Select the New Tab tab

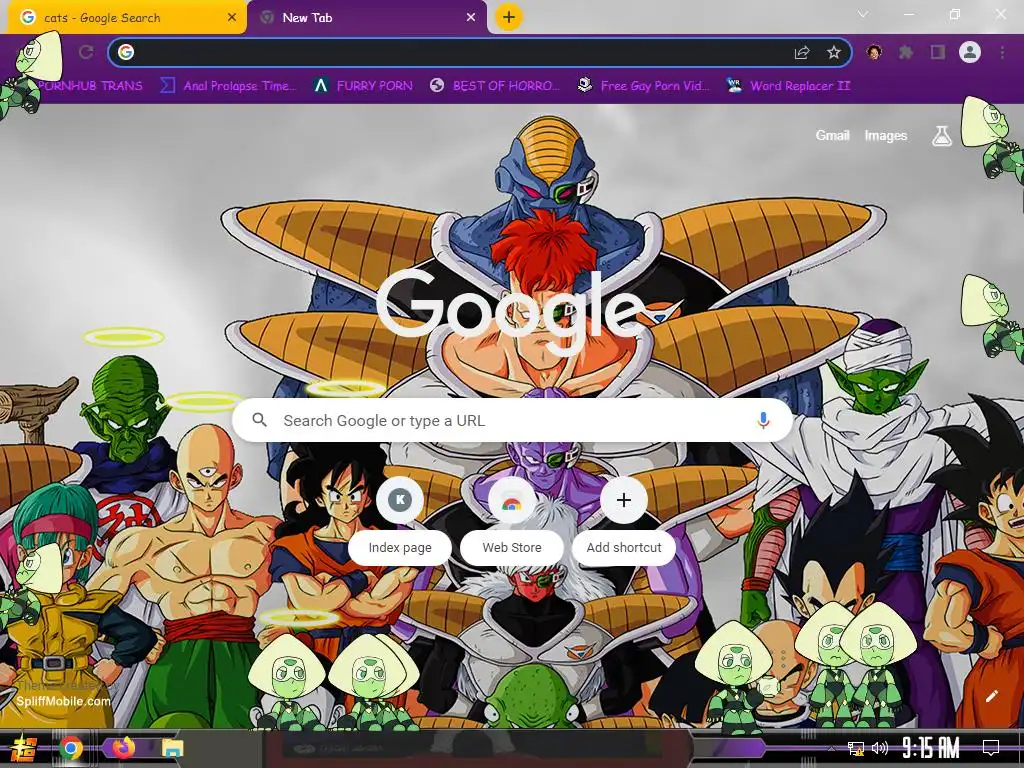(366, 18)
